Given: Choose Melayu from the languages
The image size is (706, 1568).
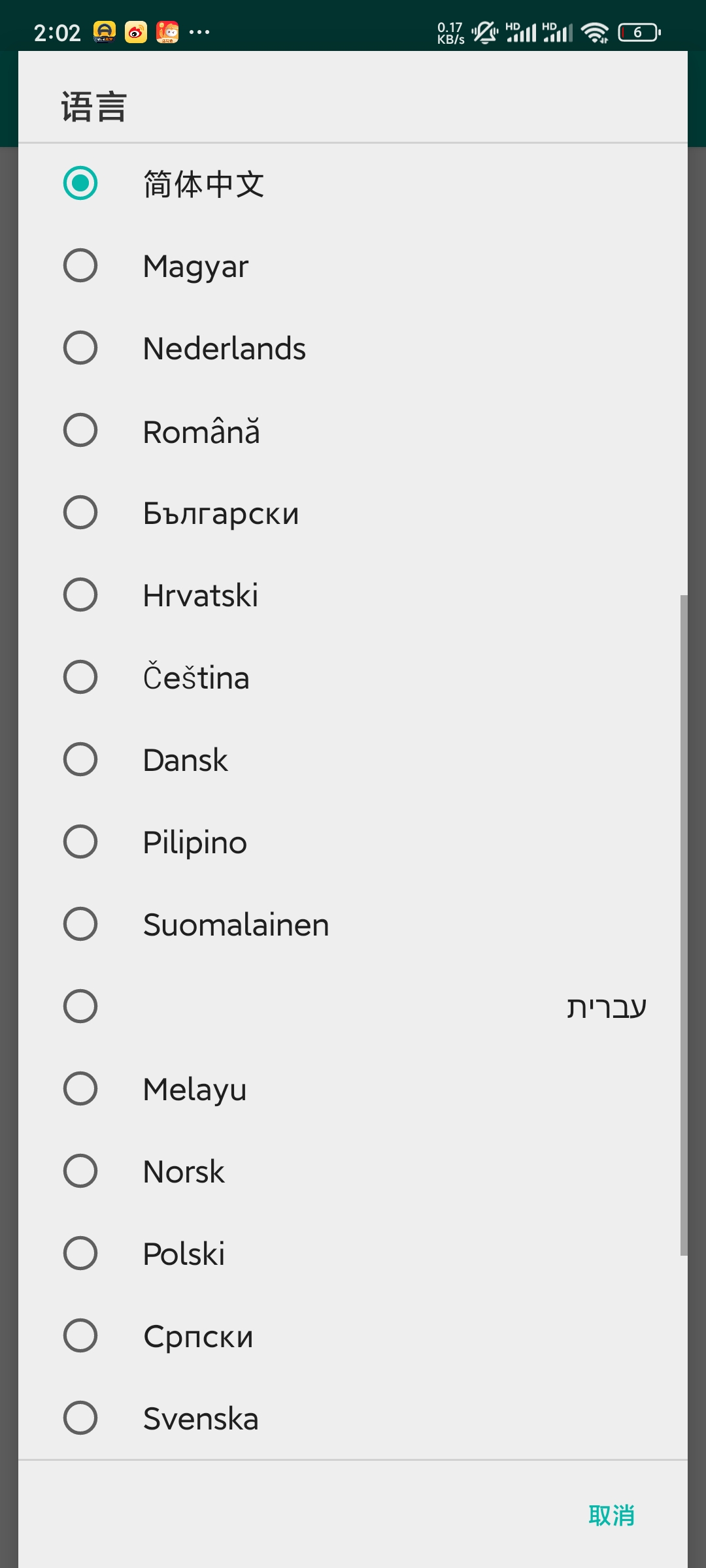Looking at the screenshot, I should [x=353, y=1088].
